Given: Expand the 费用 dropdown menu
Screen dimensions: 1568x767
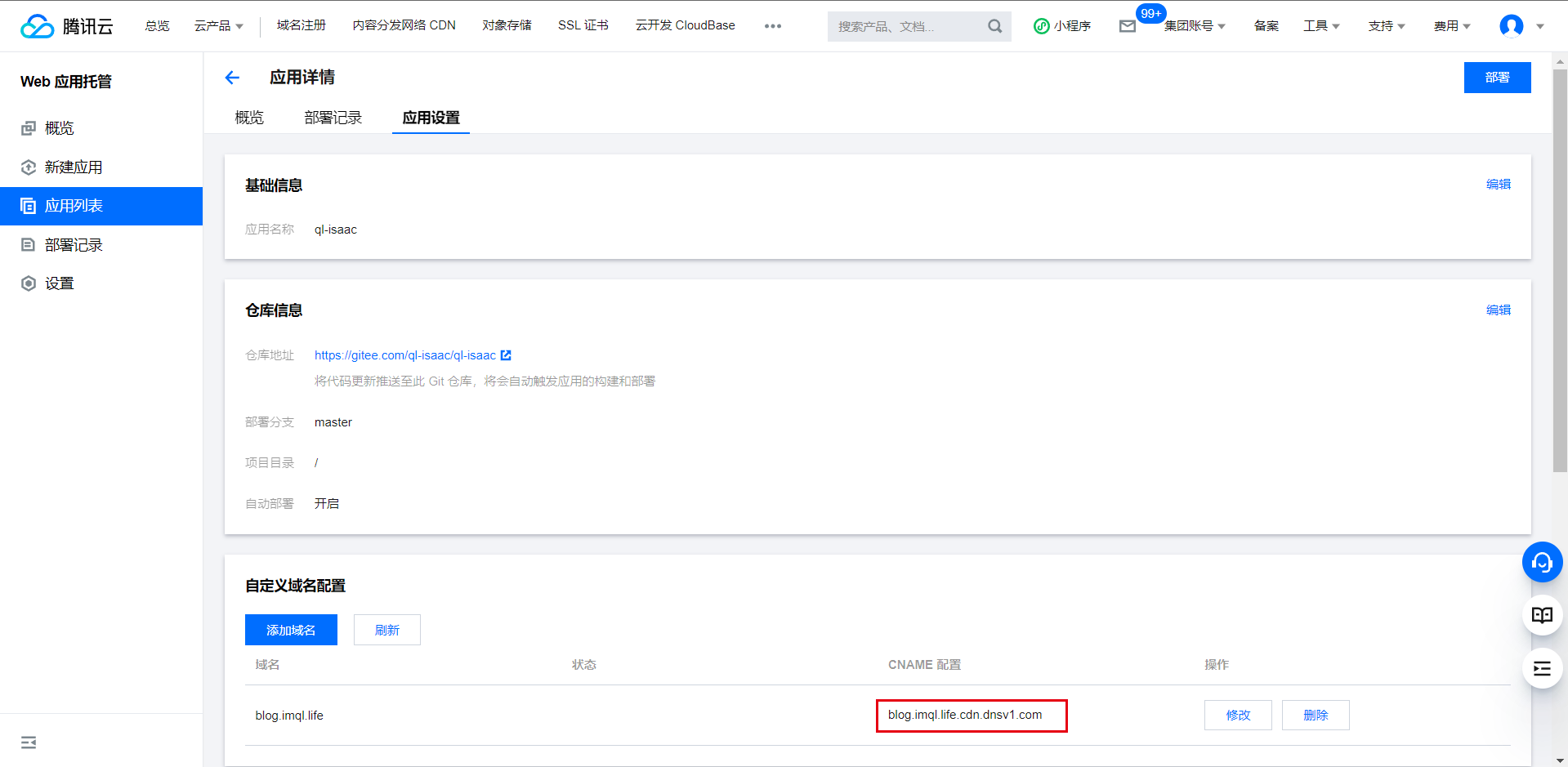Looking at the screenshot, I should [1451, 26].
